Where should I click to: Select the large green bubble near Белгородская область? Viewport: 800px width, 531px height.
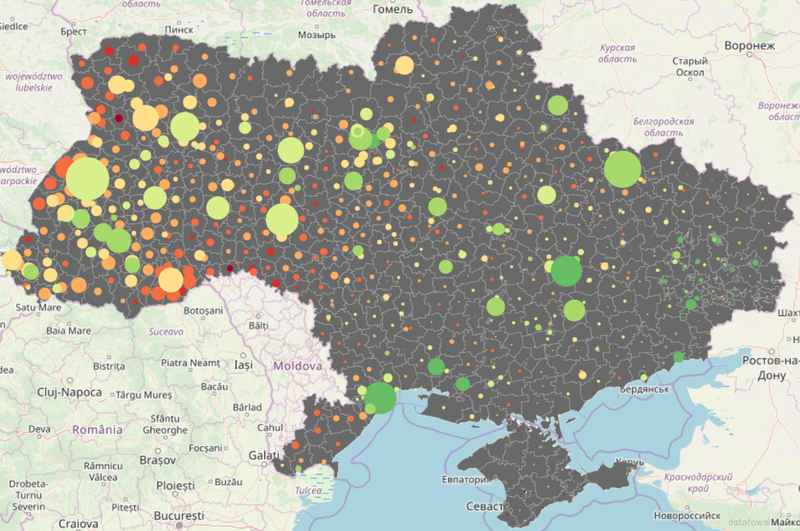(x=622, y=168)
